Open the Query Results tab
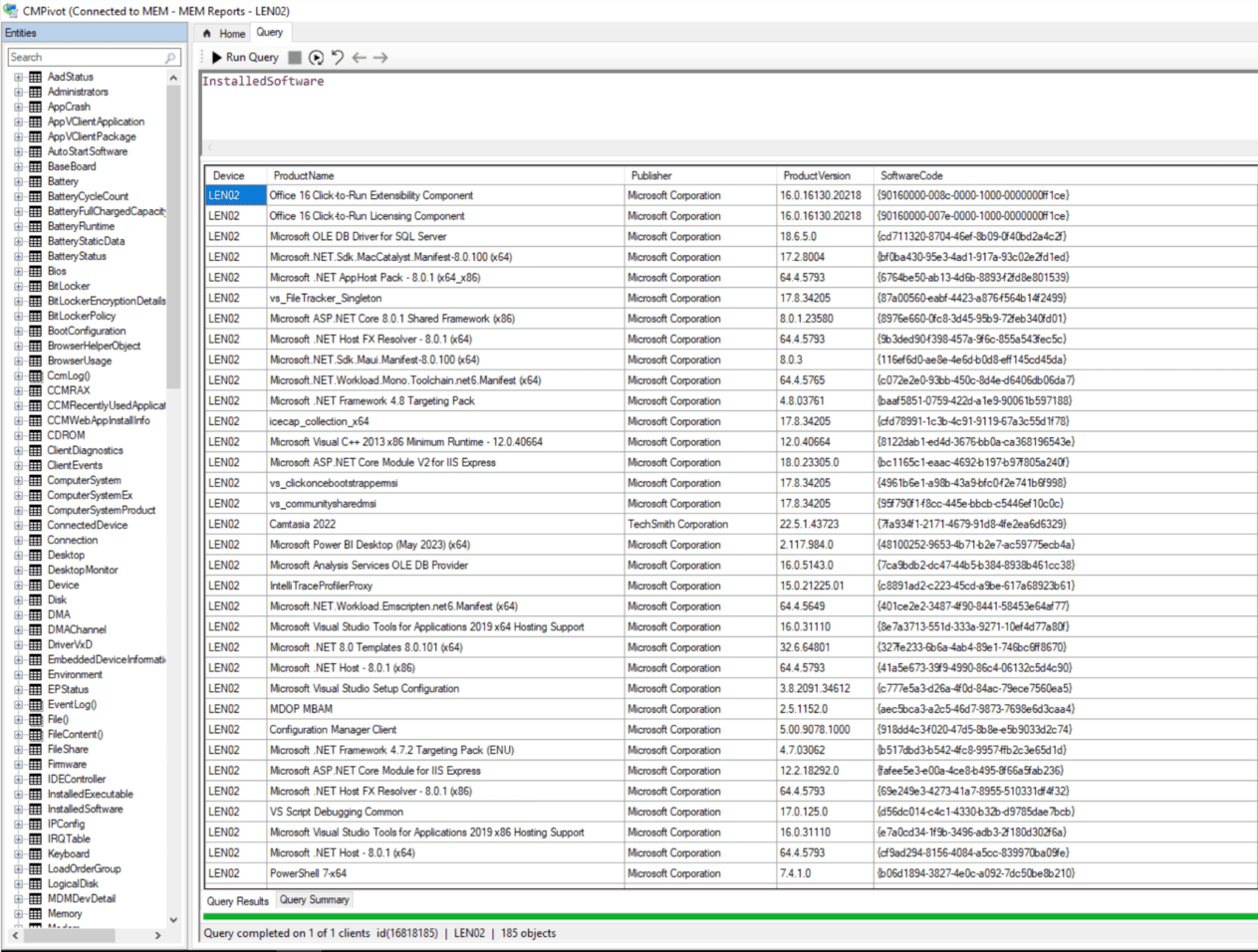The height and width of the screenshot is (952, 1258). (237, 901)
